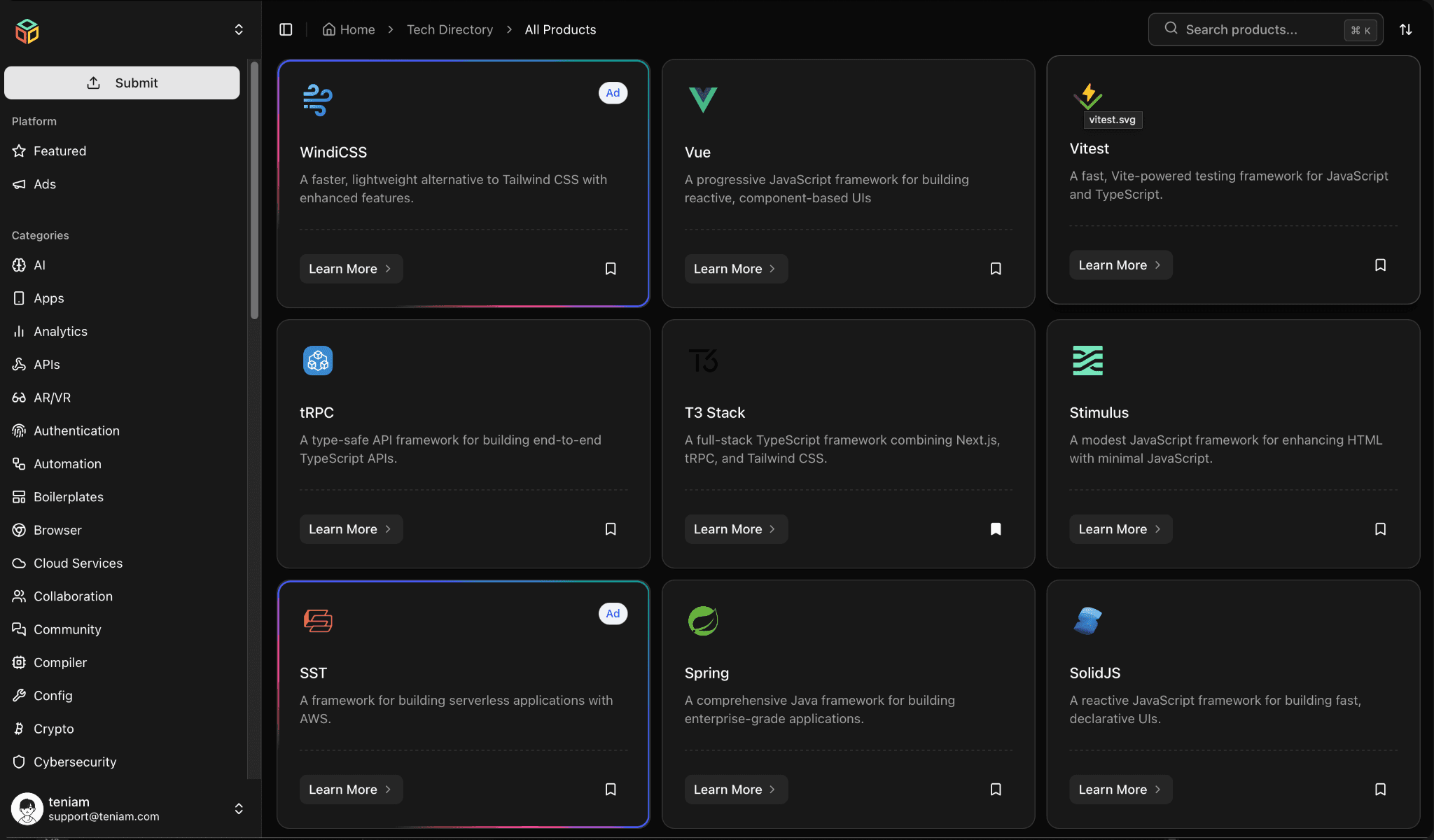Click the Submit button
This screenshot has height=840, width=1434.
[x=123, y=82]
